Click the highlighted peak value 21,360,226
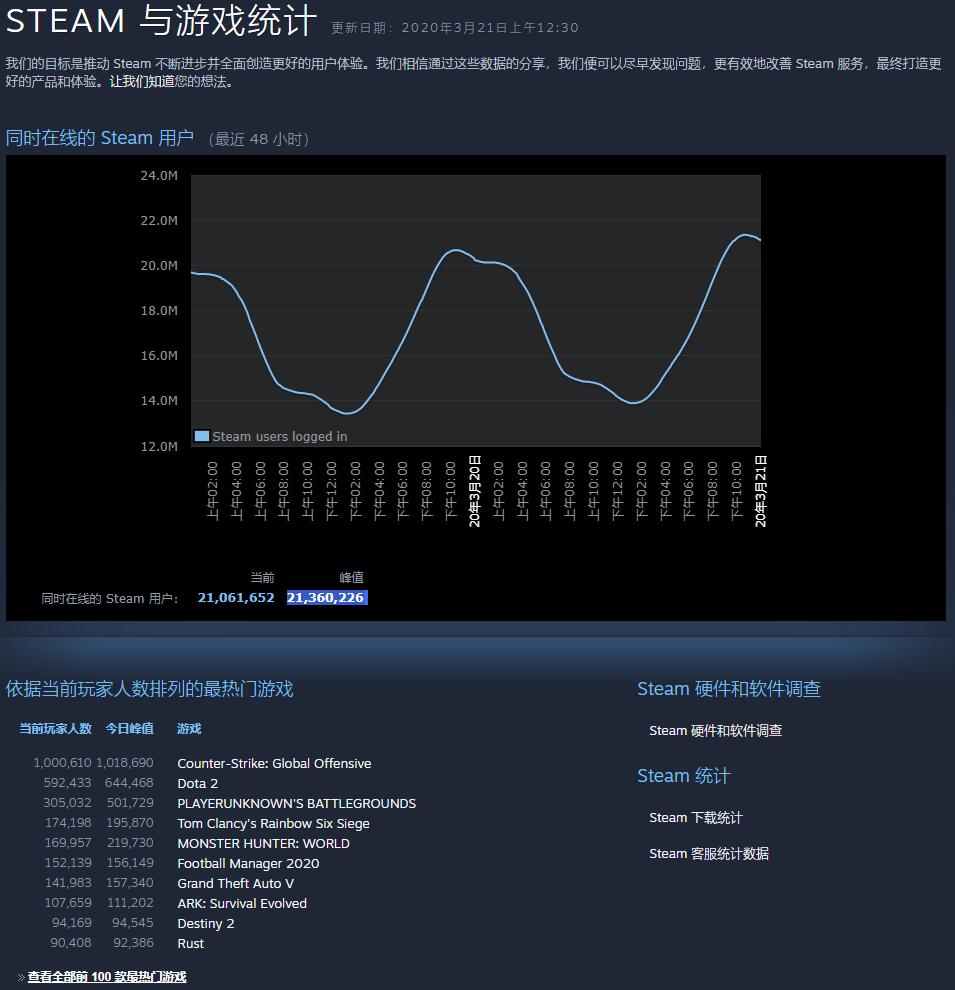This screenshot has height=990, width=955. pyautogui.click(x=326, y=597)
